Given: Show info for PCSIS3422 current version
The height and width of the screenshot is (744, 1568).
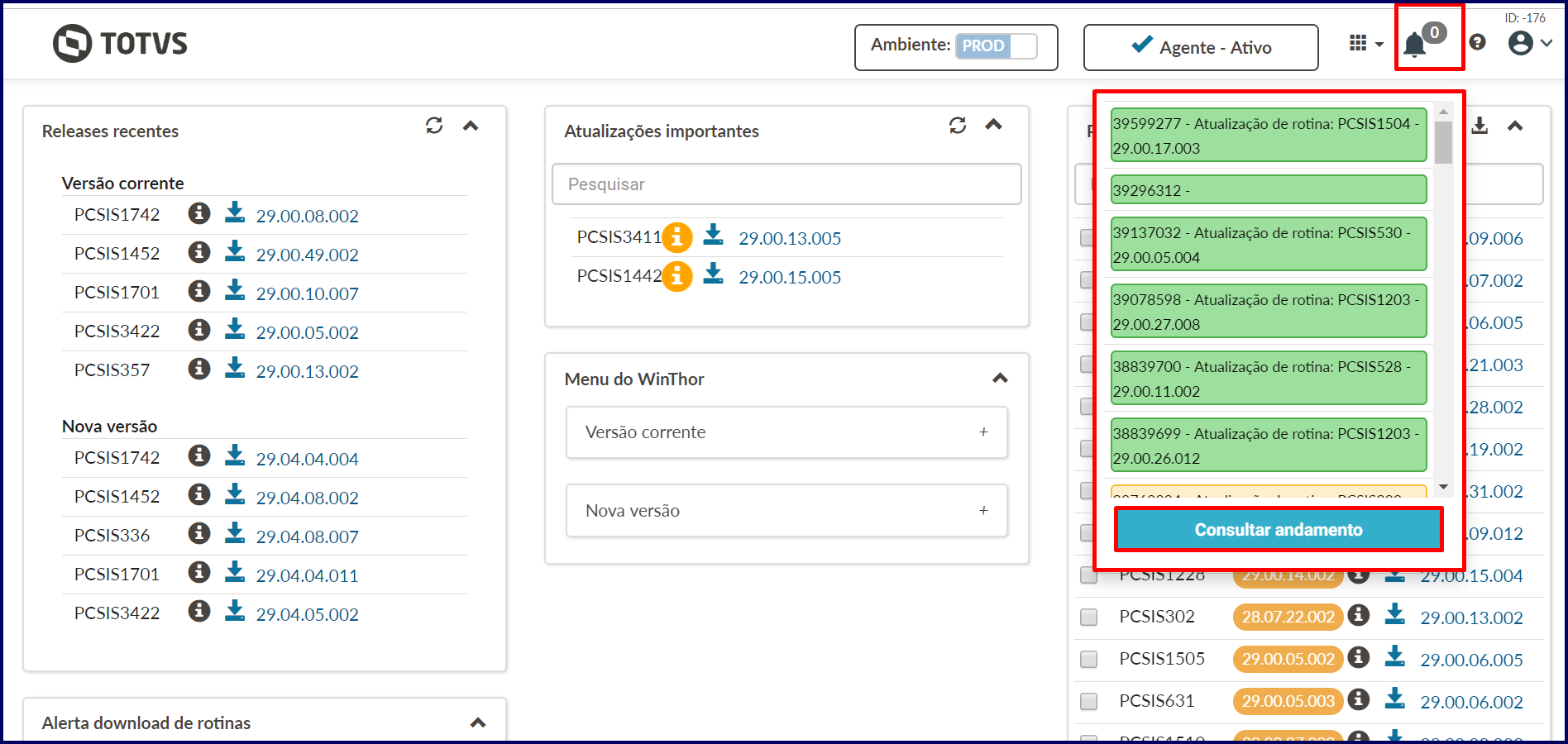Looking at the screenshot, I should click(x=198, y=330).
